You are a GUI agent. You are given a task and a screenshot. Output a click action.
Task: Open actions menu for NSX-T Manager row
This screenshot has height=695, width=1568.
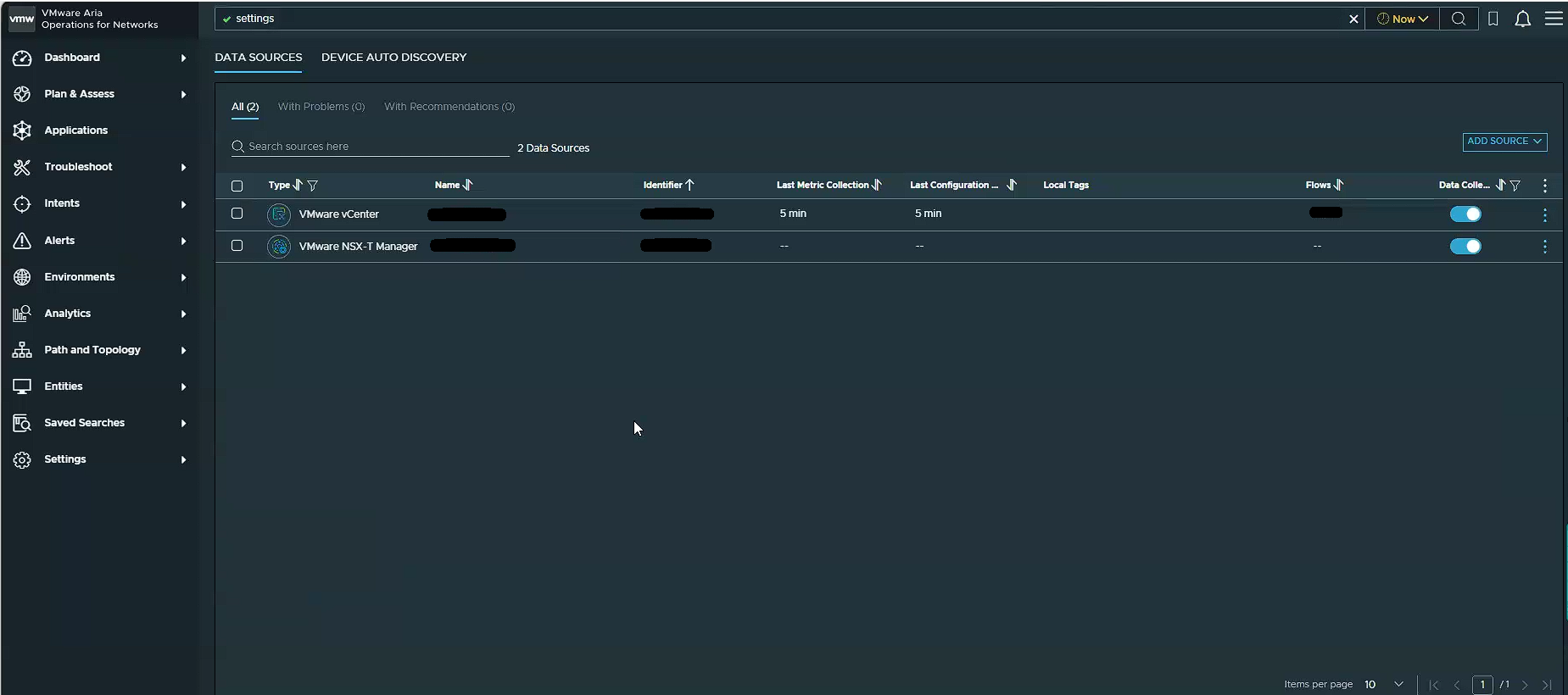pos(1545,247)
